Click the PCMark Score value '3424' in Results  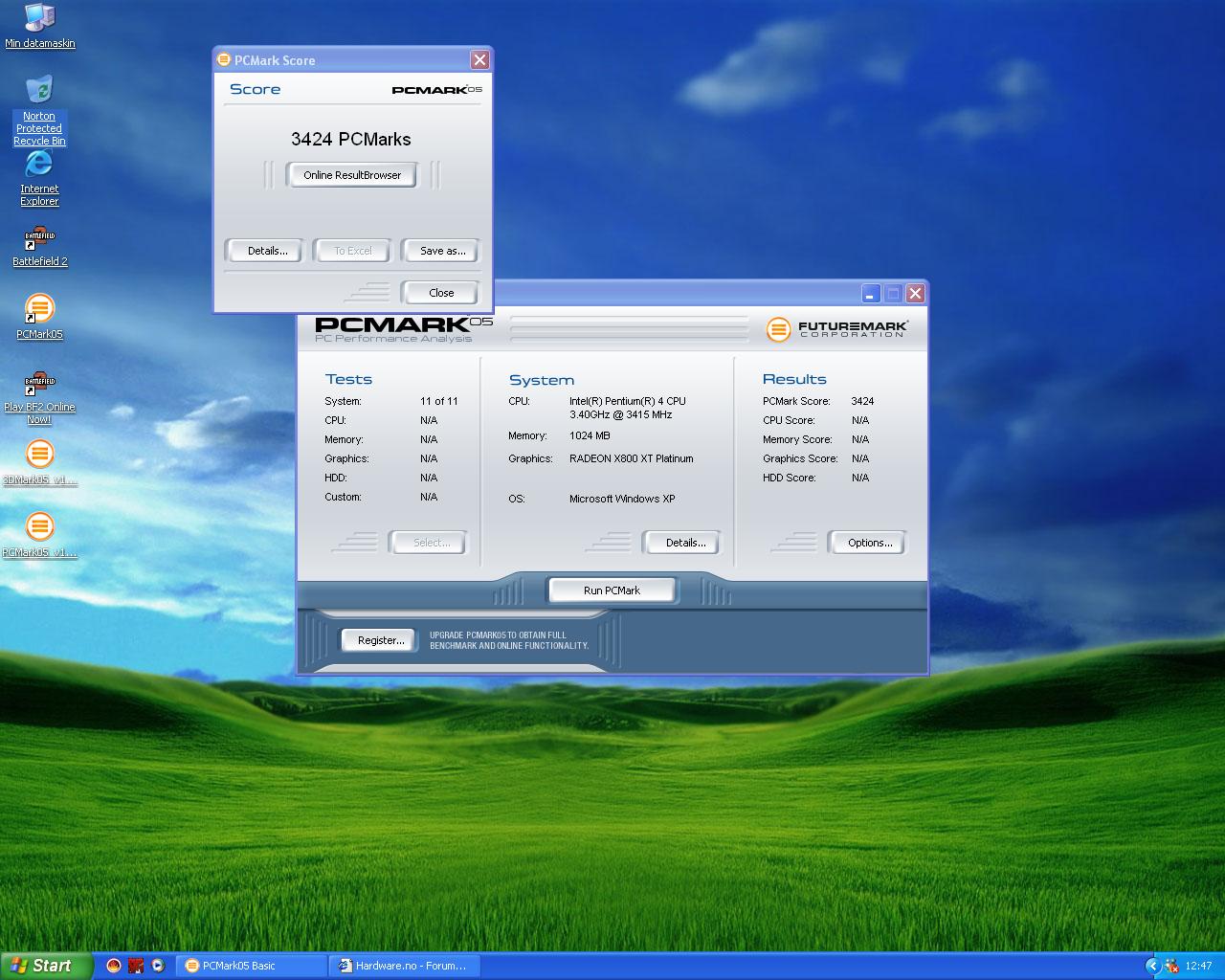(x=862, y=401)
